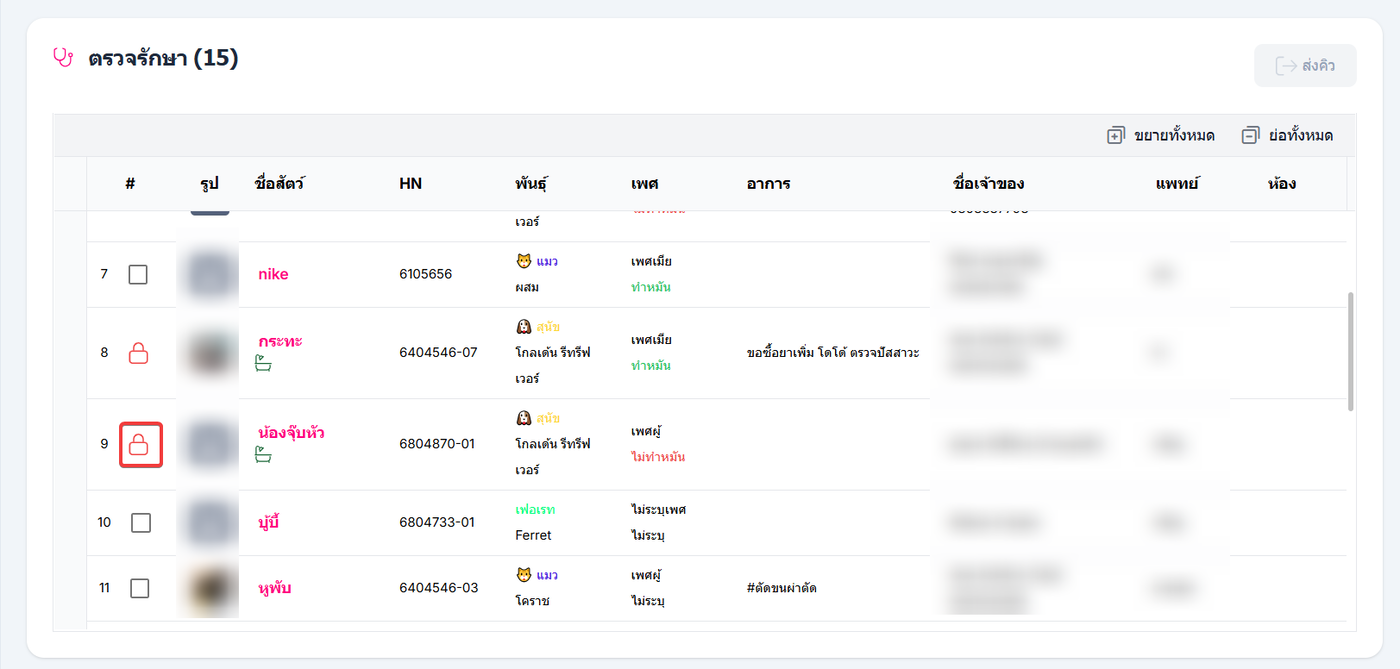Click the ชื่อเจ้าของ column header
1400x669 pixels.
click(x=989, y=184)
